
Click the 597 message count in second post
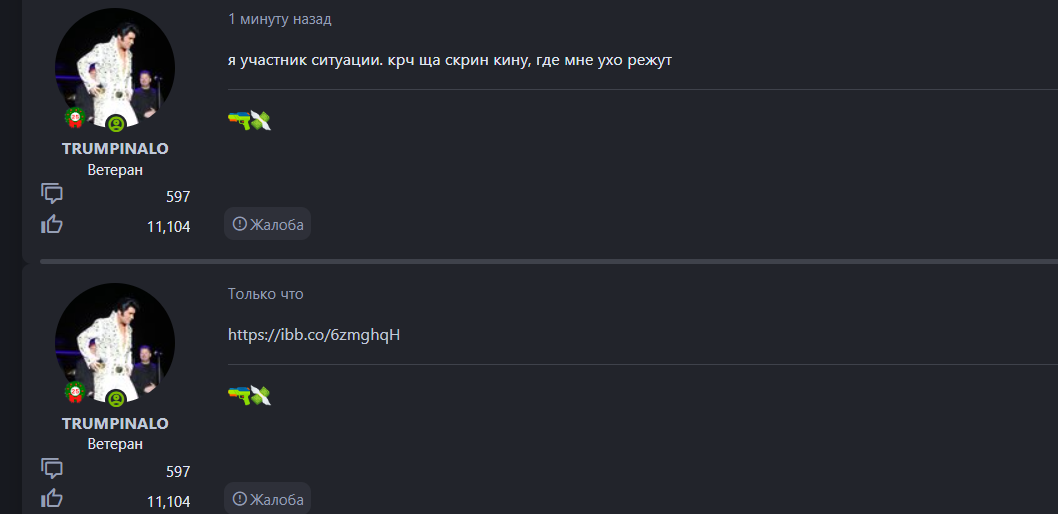point(178,471)
